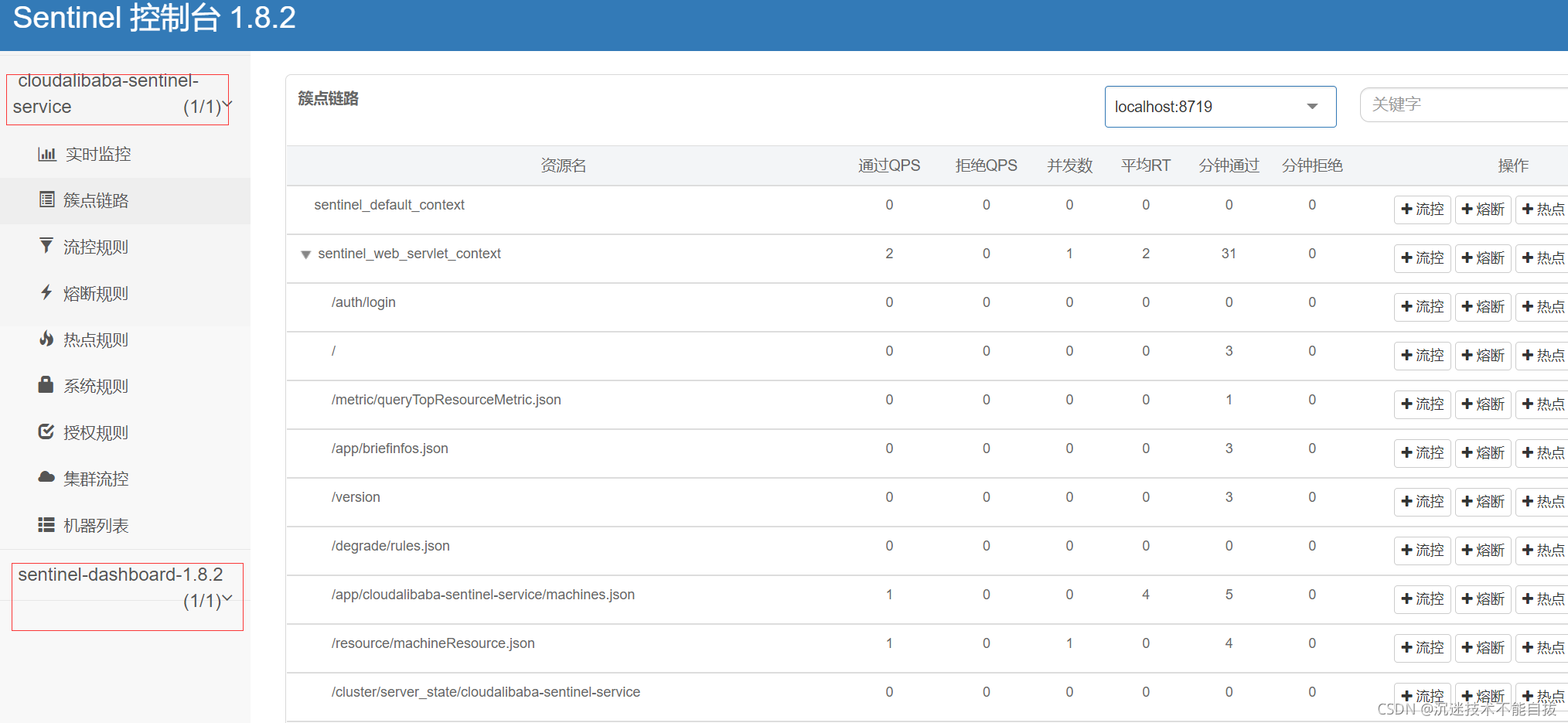Collapse the sentinel_web_servlet_context tree node
This screenshot has width=1568, height=723.
(305, 254)
